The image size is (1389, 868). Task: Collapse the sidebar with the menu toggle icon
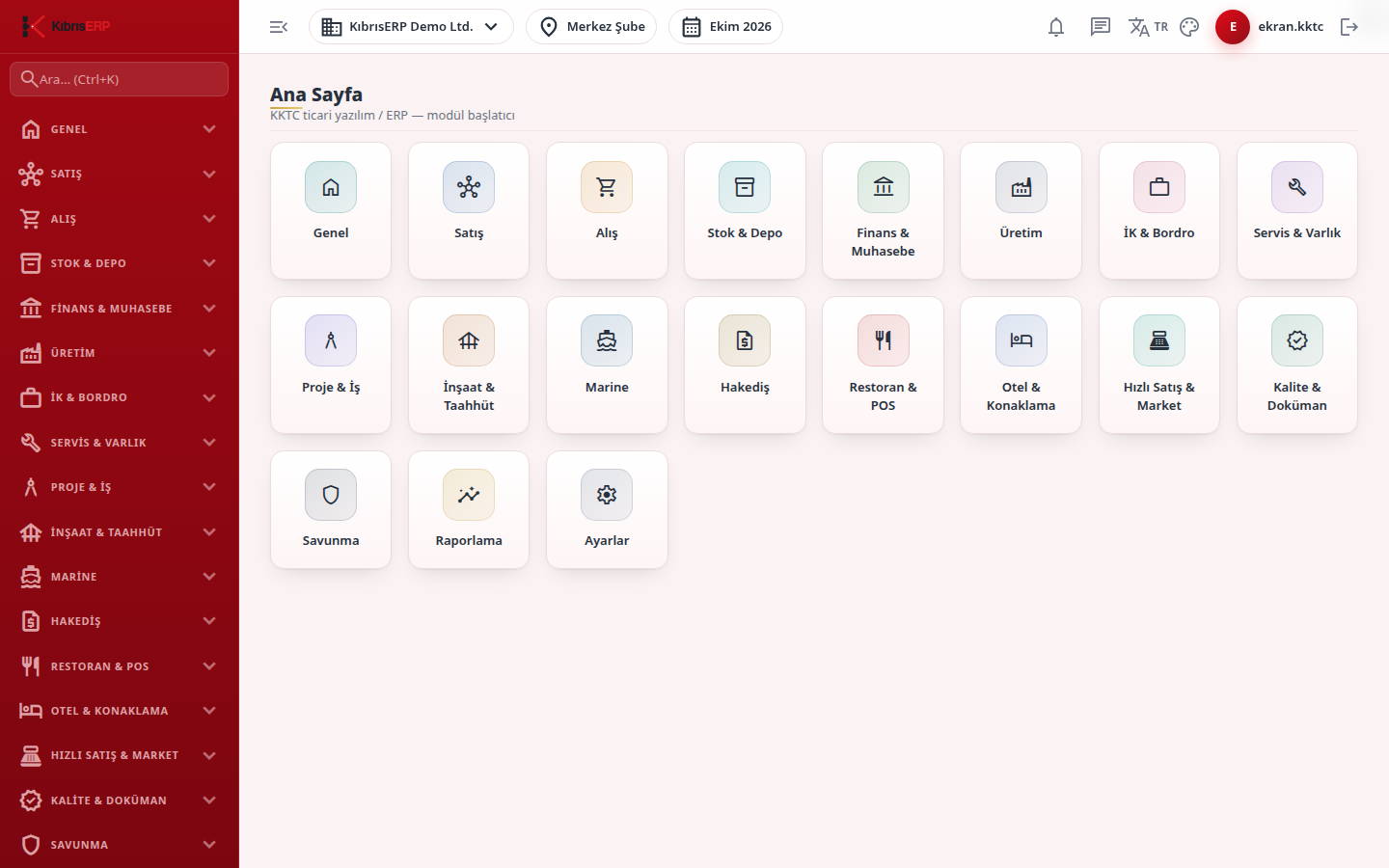click(x=279, y=27)
